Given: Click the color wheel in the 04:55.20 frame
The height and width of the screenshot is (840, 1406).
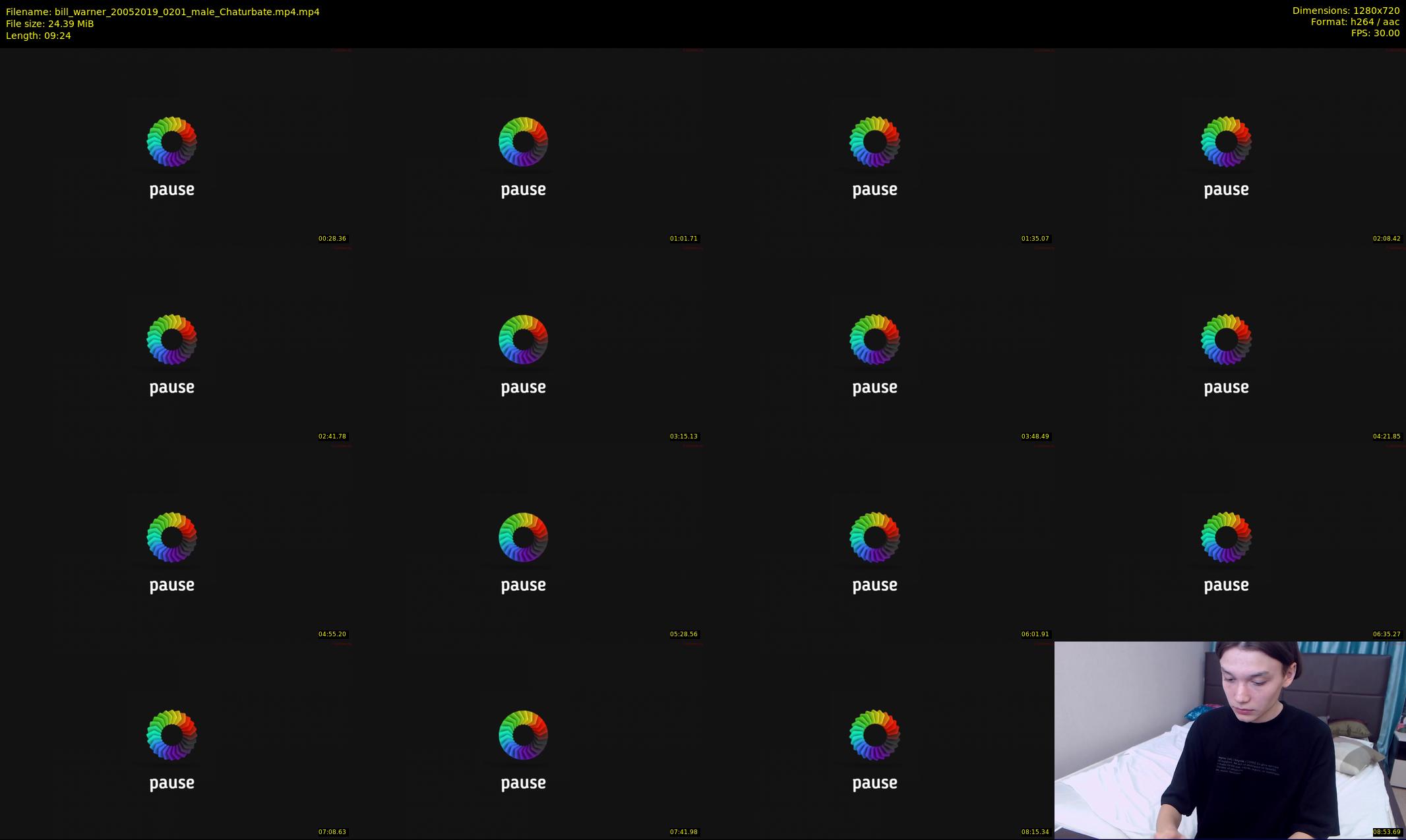Looking at the screenshot, I should pos(171,537).
